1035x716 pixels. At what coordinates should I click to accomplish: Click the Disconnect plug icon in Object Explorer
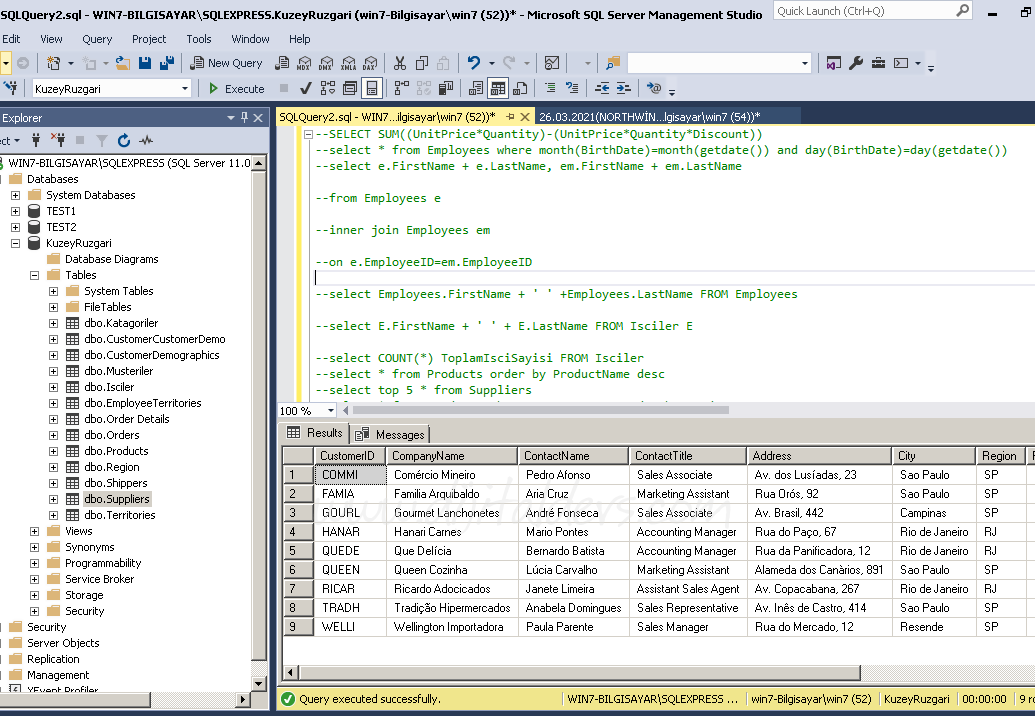tap(58, 141)
